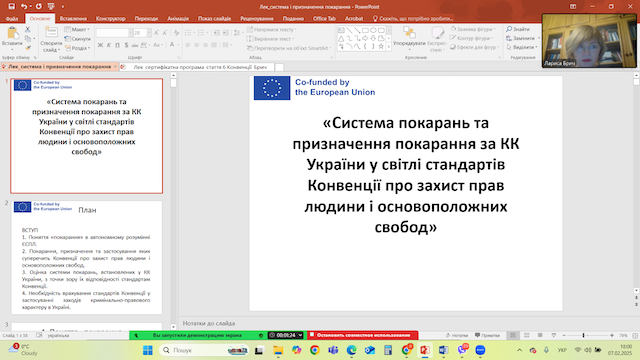This screenshot has height=360, width=640.
Task: Open the Анімація ribbon tab
Action: point(178,18)
